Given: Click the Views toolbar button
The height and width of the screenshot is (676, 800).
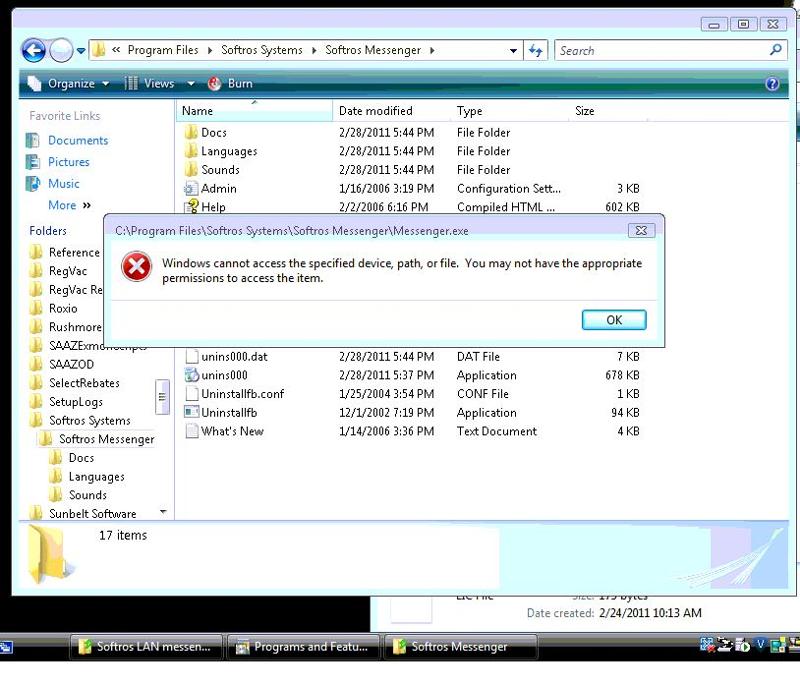Looking at the screenshot, I should point(149,84).
